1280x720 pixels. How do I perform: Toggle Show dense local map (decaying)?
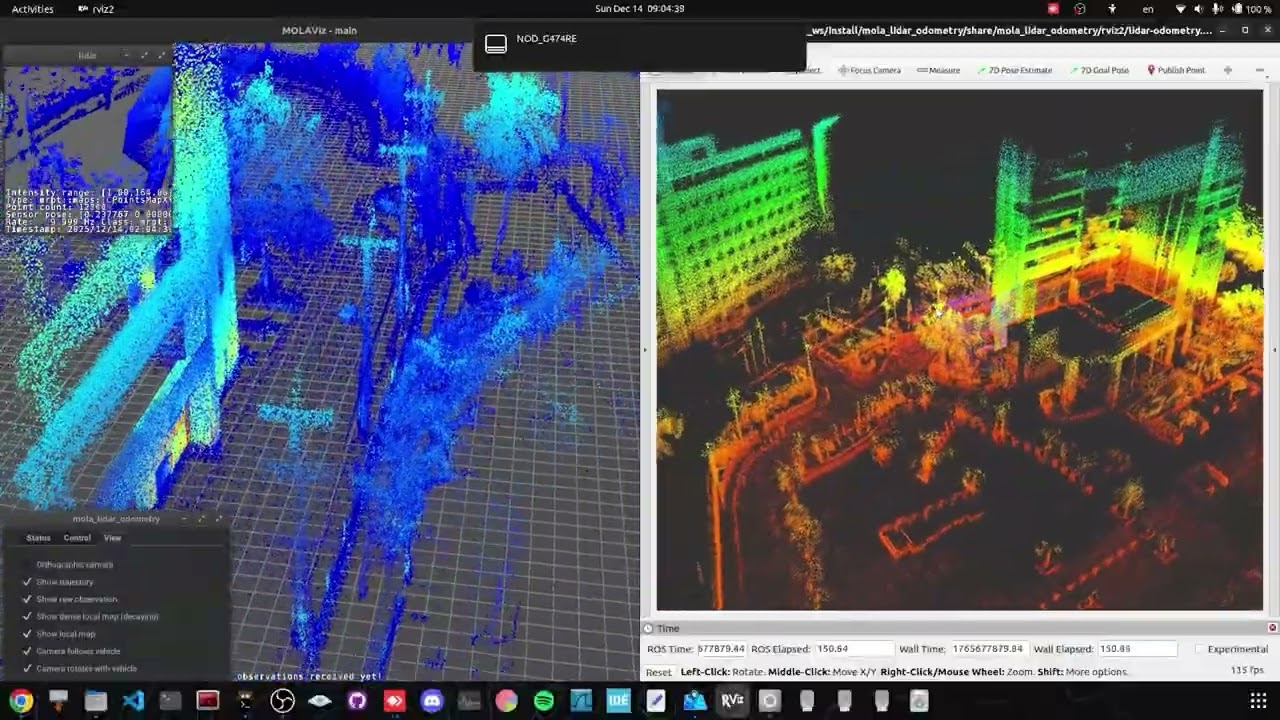click(90, 616)
